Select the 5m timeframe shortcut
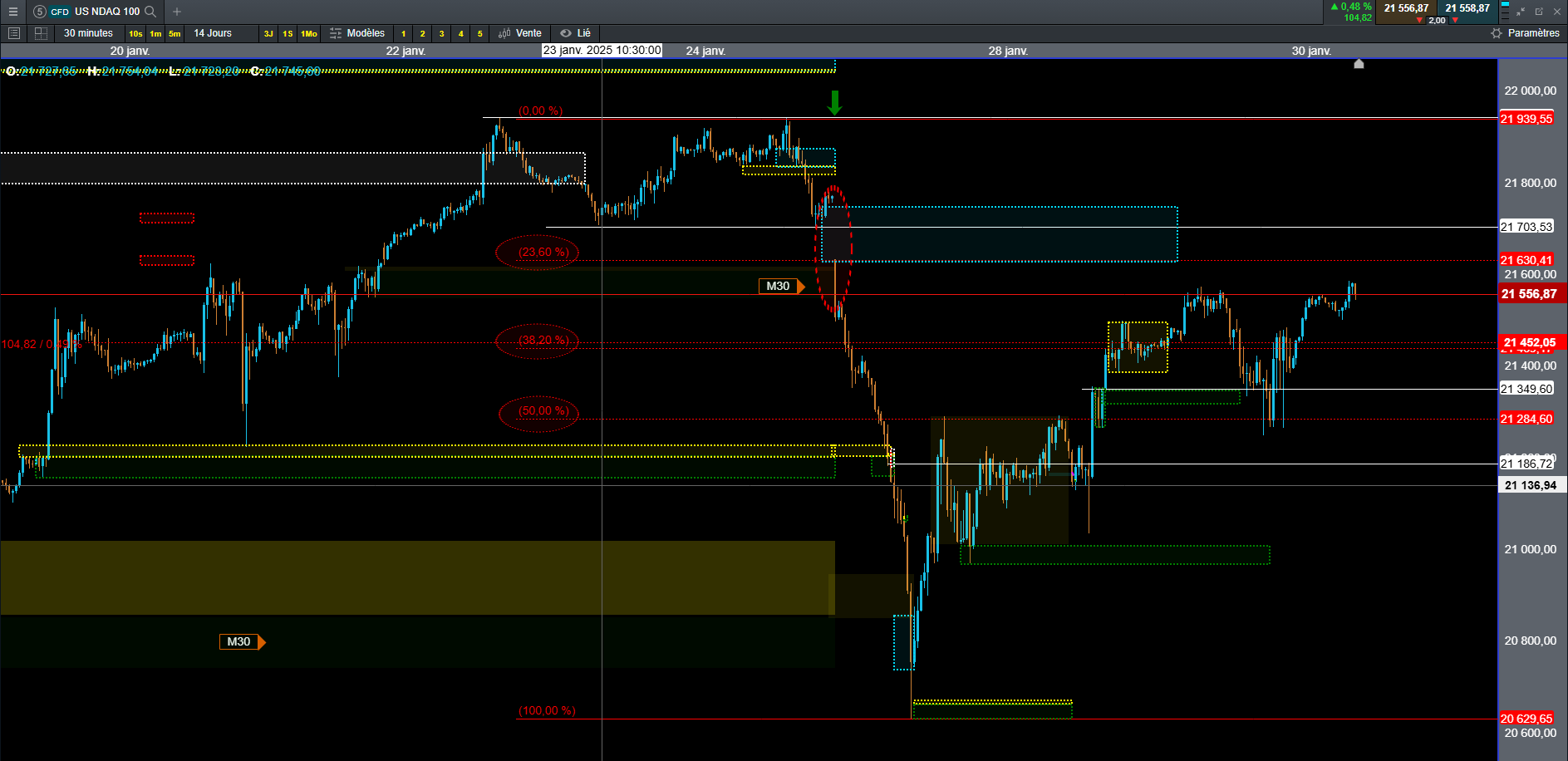Viewport: 1568px width, 761px height. (x=174, y=34)
